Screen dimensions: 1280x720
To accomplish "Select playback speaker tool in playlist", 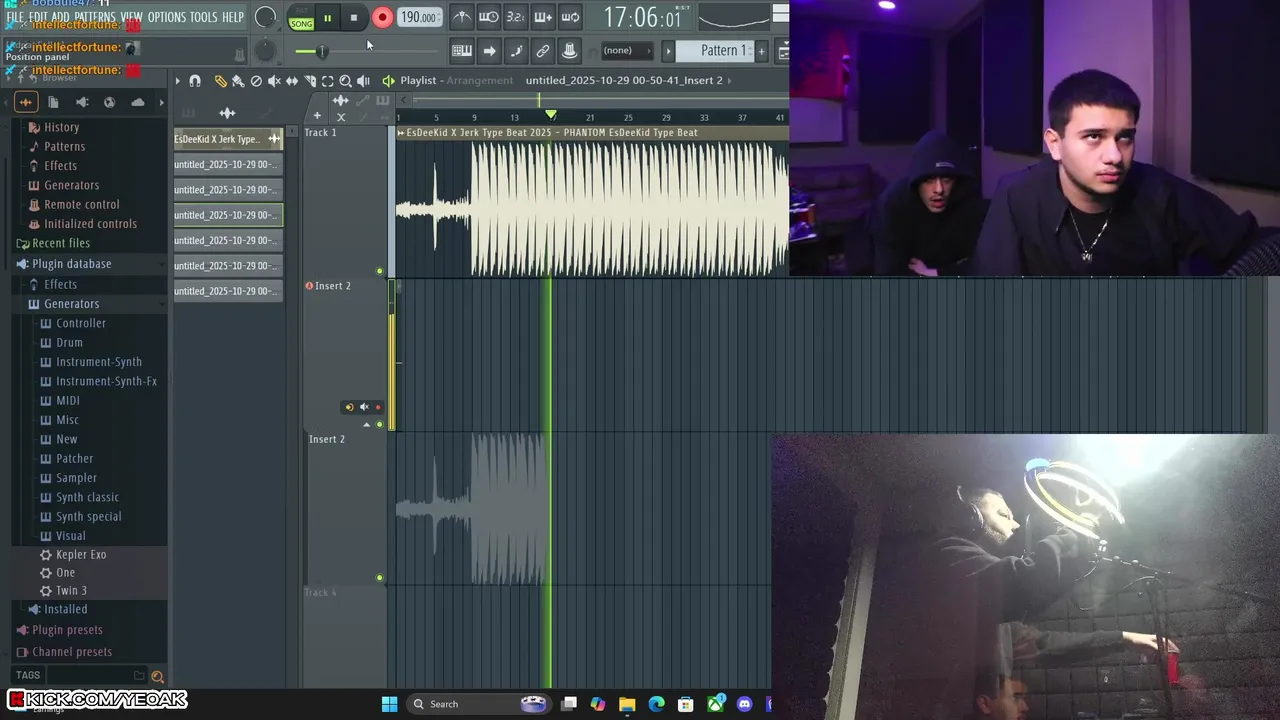I will 363,81.
